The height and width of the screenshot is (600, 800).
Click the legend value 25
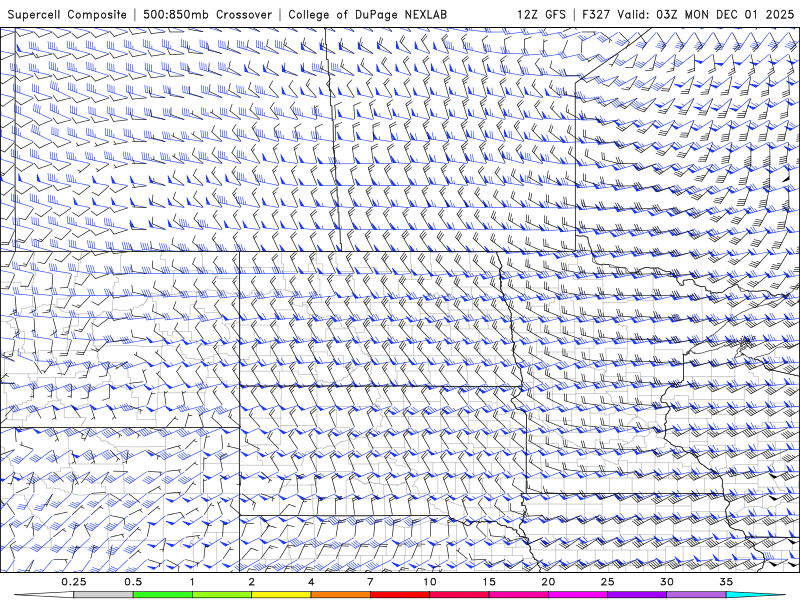607,582
